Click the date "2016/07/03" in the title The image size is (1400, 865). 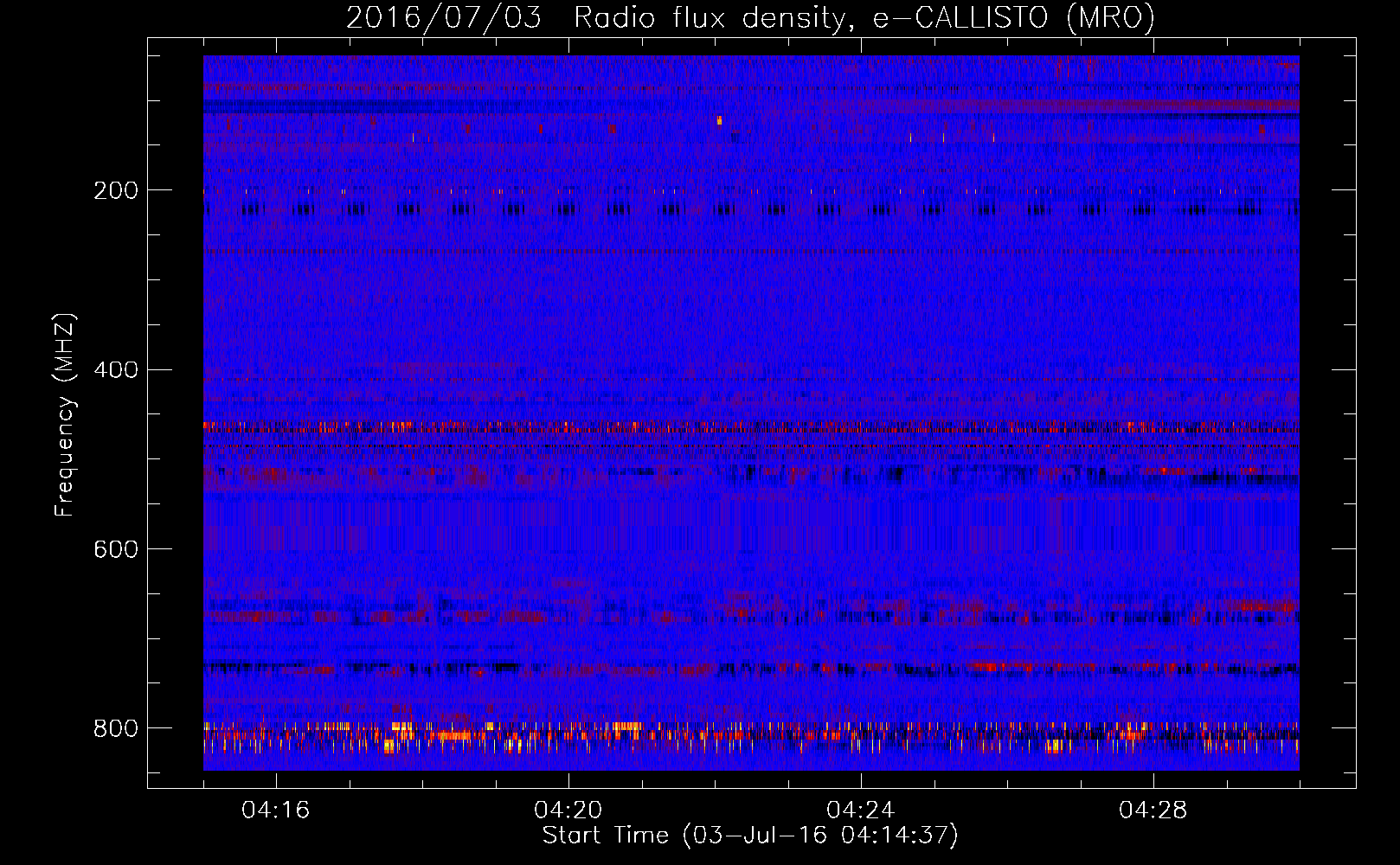click(x=444, y=17)
